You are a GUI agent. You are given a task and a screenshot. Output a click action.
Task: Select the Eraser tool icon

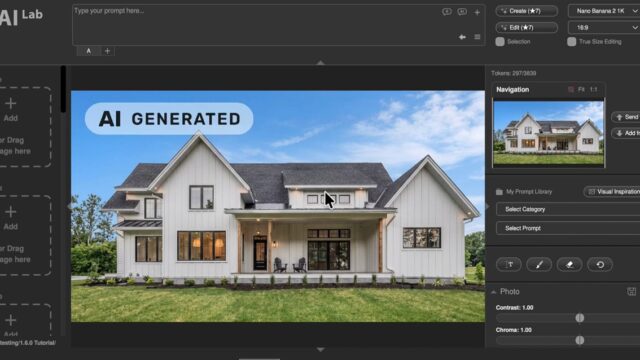tap(569, 264)
